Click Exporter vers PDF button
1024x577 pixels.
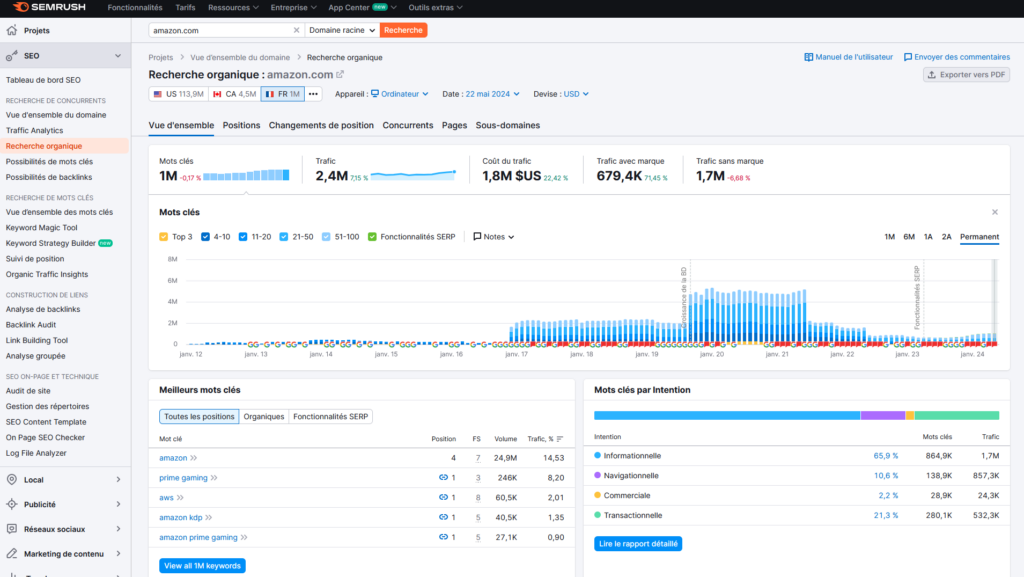tap(967, 74)
